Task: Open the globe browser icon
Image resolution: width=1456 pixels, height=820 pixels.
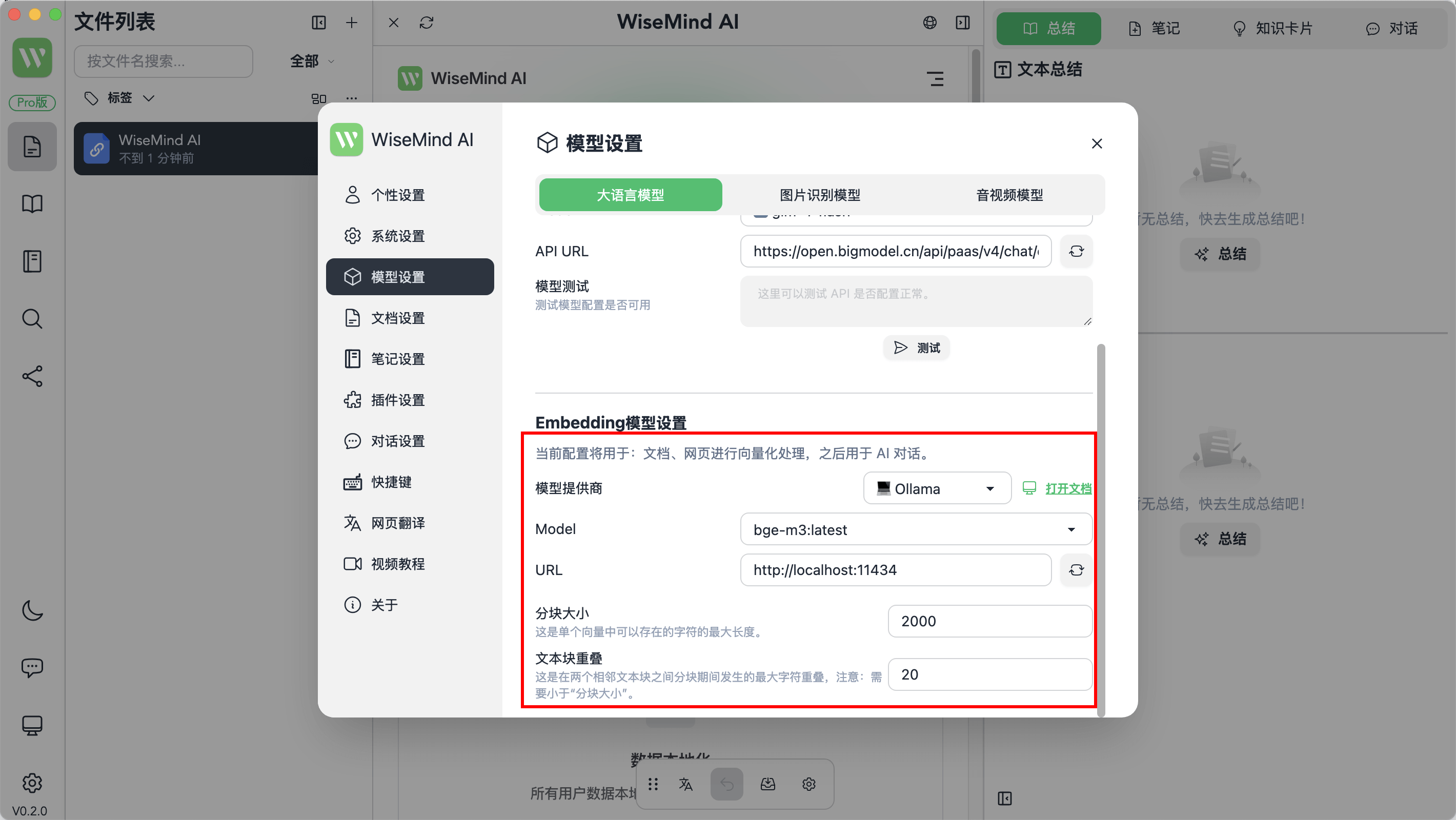Action: [930, 23]
